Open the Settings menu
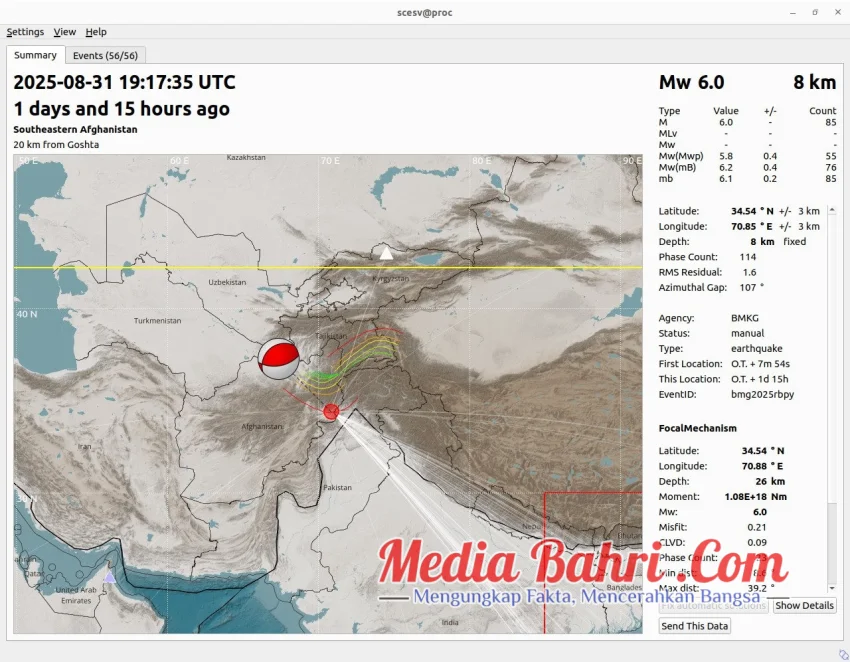This screenshot has width=850, height=662. (25, 32)
